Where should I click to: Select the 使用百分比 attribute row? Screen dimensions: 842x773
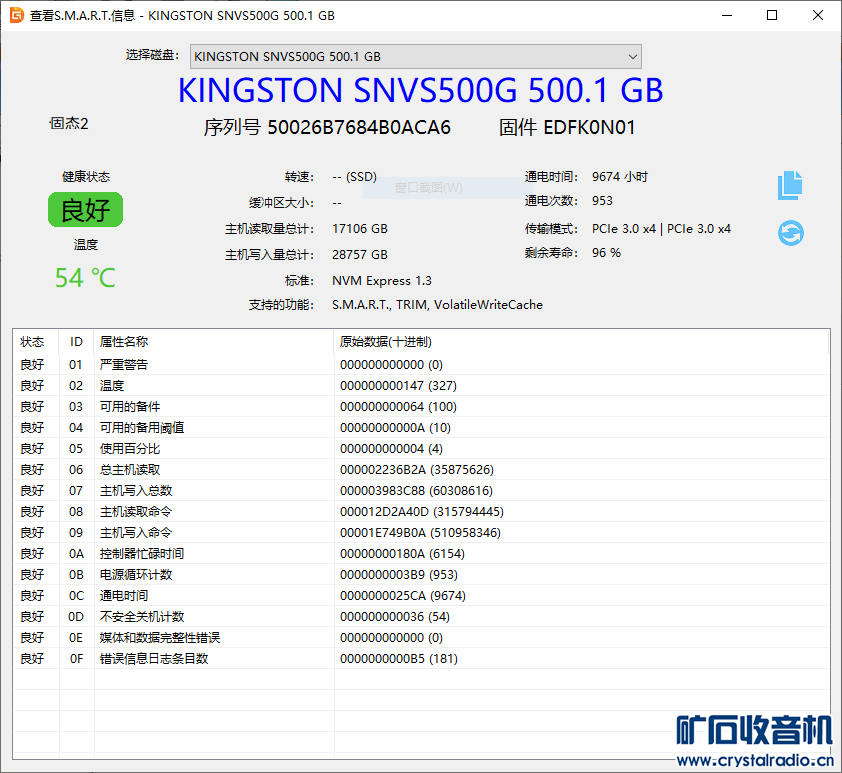[x=130, y=449]
